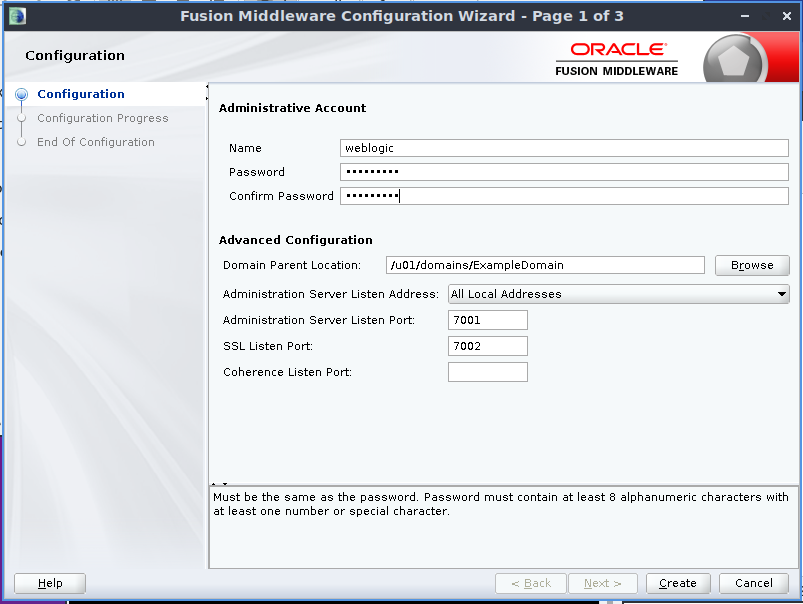The image size is (803, 604).
Task: Close the Configuration Wizard window
Action: [x=787, y=16]
